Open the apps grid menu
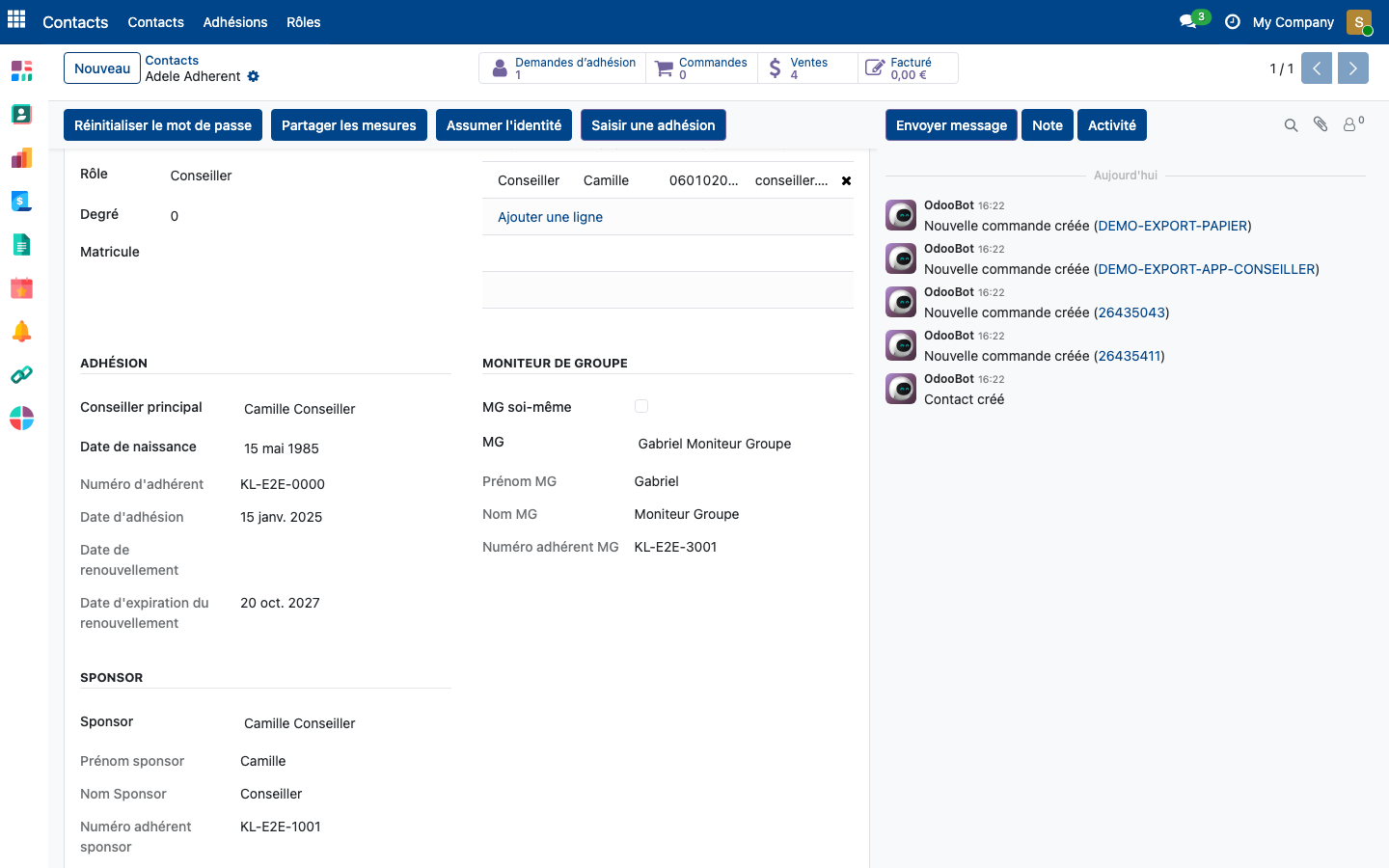Image resolution: width=1389 pixels, height=868 pixels. tap(16, 19)
